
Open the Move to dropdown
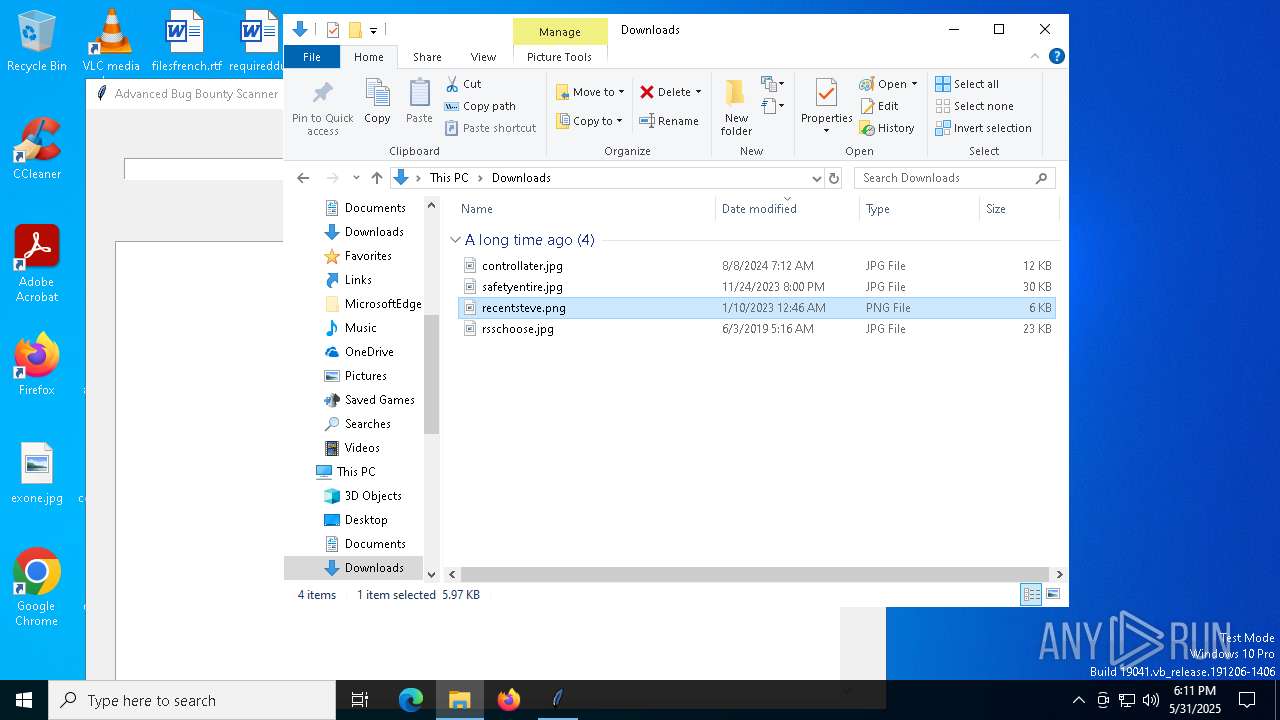(x=590, y=92)
